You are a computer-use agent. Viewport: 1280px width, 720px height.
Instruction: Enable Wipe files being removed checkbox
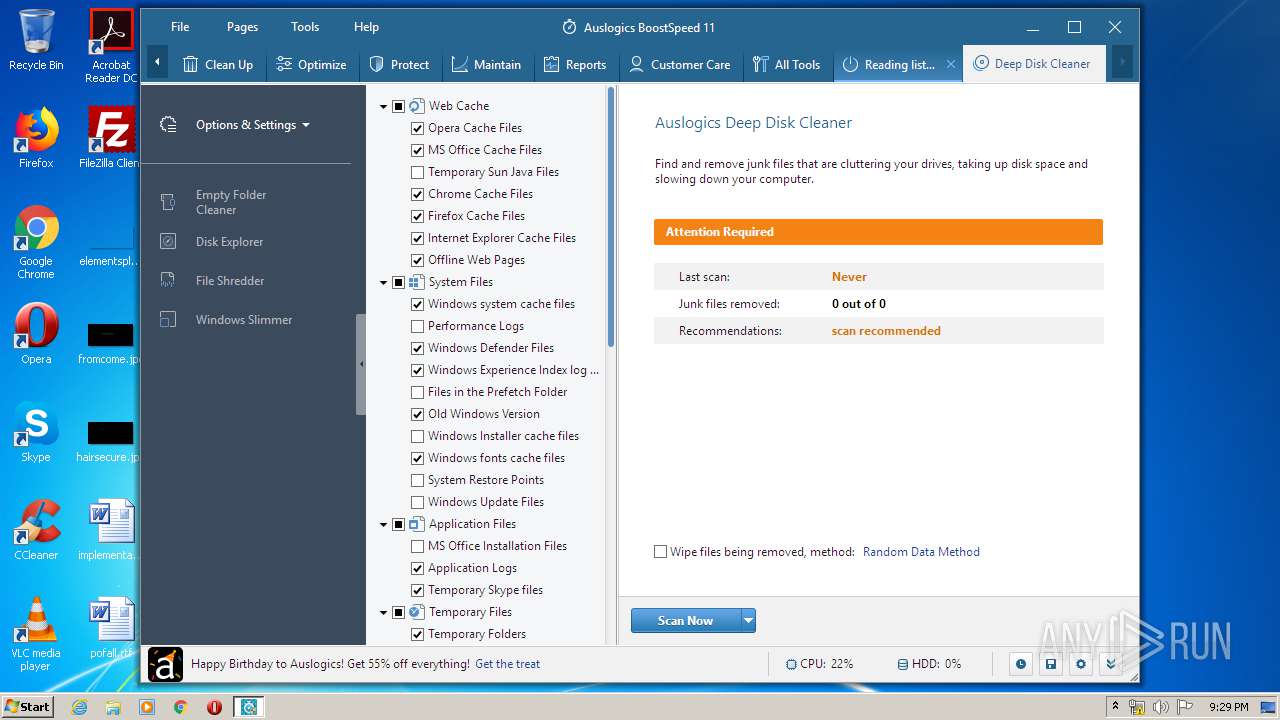[x=660, y=552]
